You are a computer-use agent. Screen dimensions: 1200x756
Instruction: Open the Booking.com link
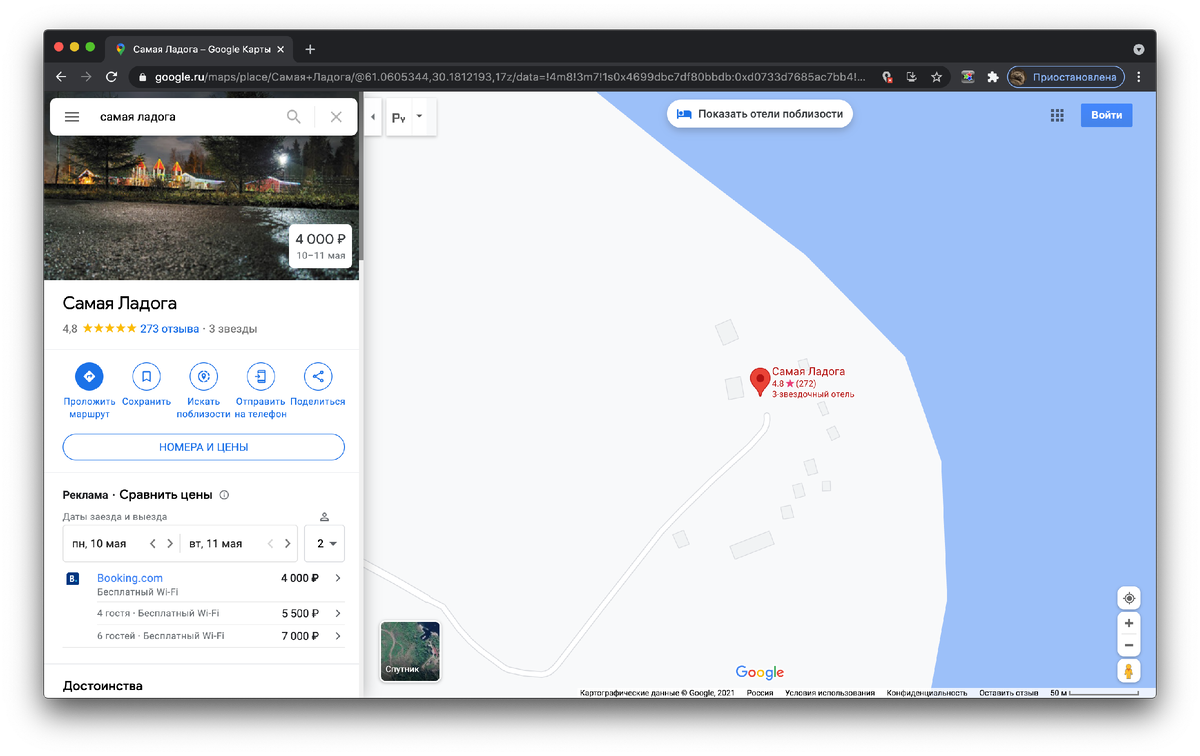tap(130, 578)
